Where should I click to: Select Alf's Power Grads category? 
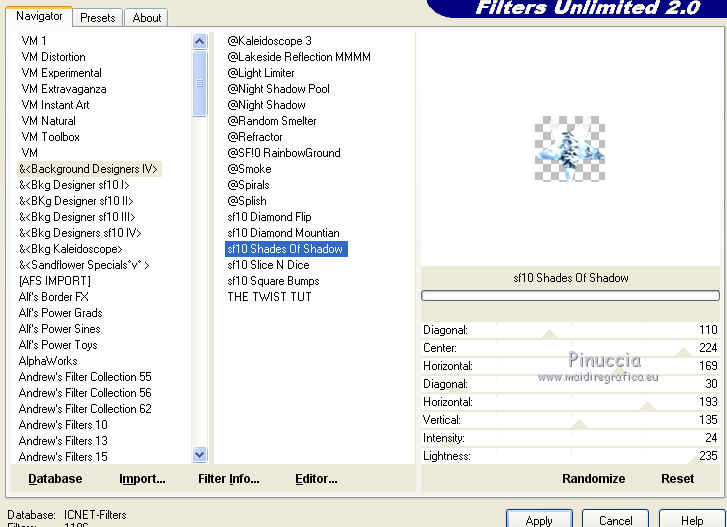60,313
